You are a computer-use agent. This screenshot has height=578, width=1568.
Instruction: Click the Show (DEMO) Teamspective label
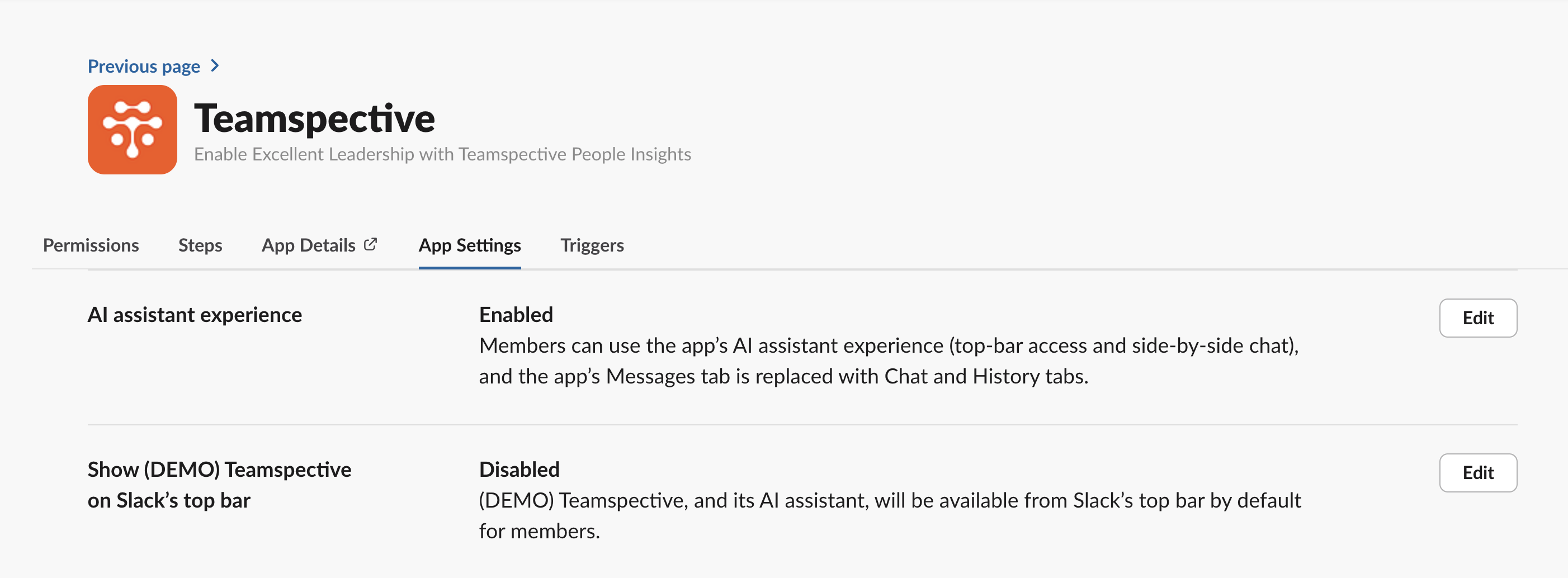coord(220,485)
